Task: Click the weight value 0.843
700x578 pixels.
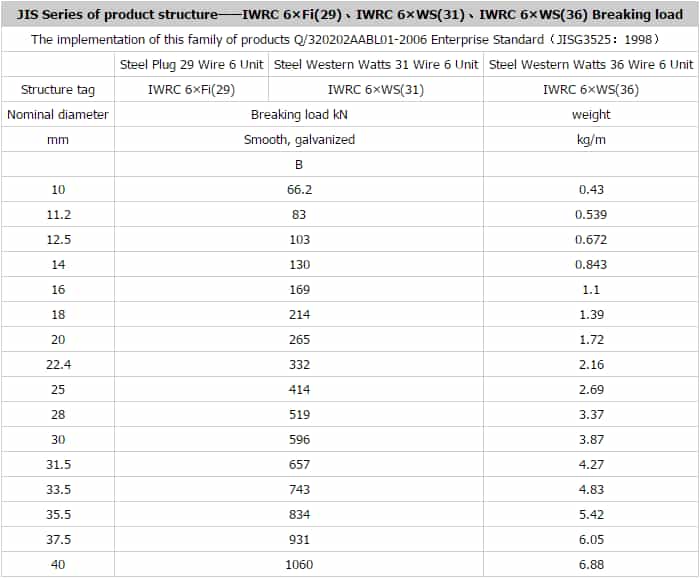Action: pyautogui.click(x=591, y=264)
